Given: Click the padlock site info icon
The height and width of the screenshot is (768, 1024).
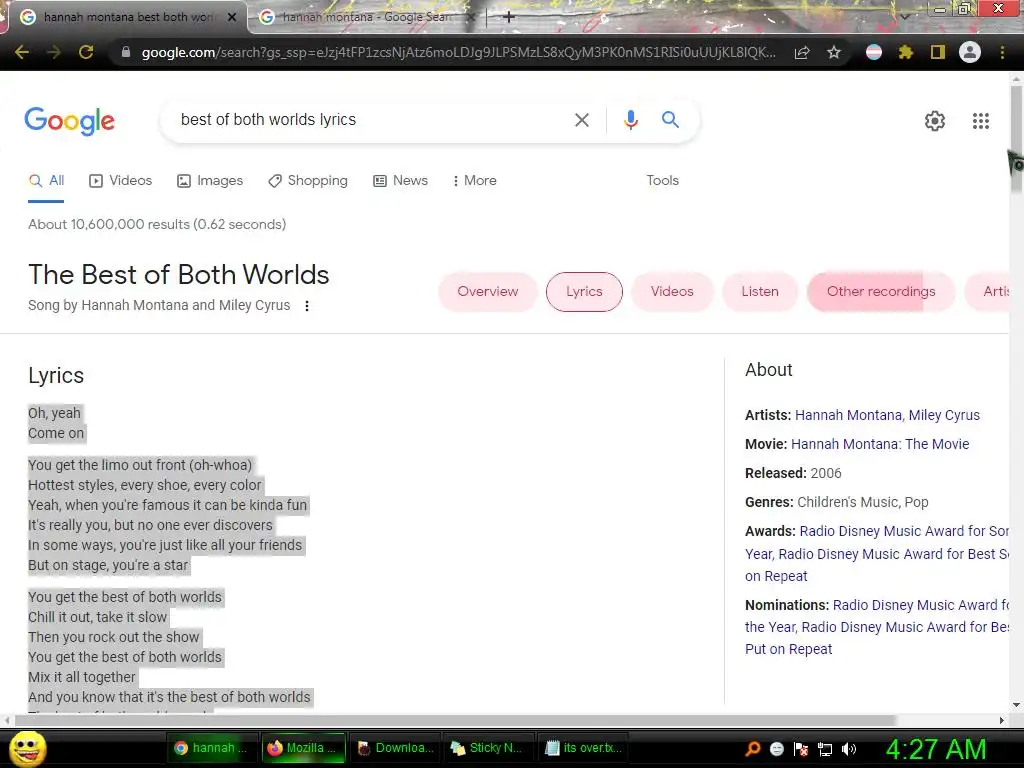Looking at the screenshot, I should [x=126, y=52].
